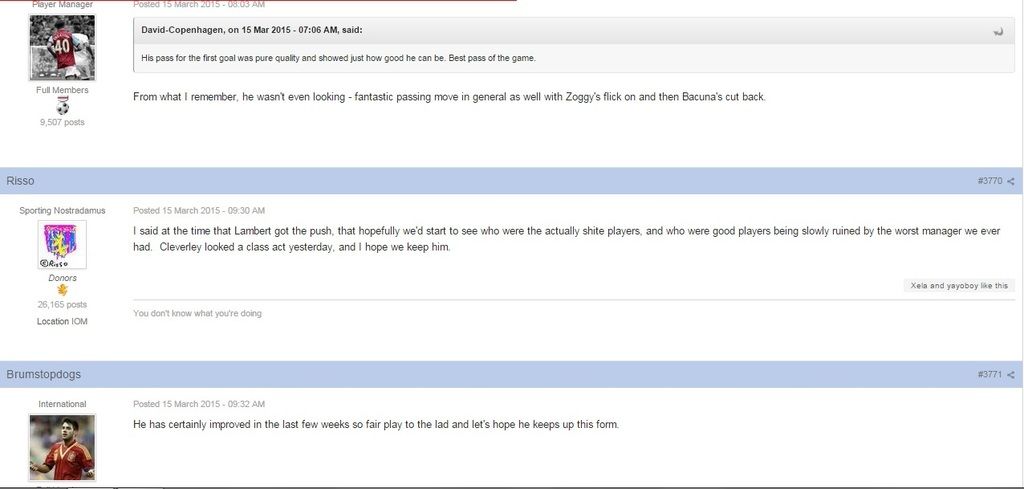Open the avatar of the player in the number 40 shirt

click(x=62, y=47)
